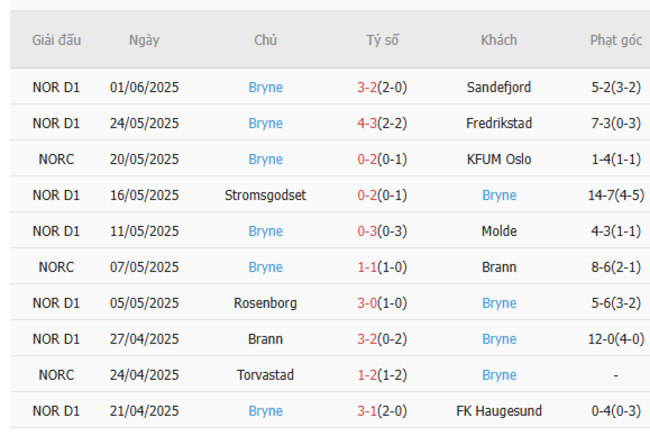Click the NORC league label dated 20/05/2025
Image resolution: width=650 pixels, height=436 pixels.
pyautogui.click(x=56, y=159)
